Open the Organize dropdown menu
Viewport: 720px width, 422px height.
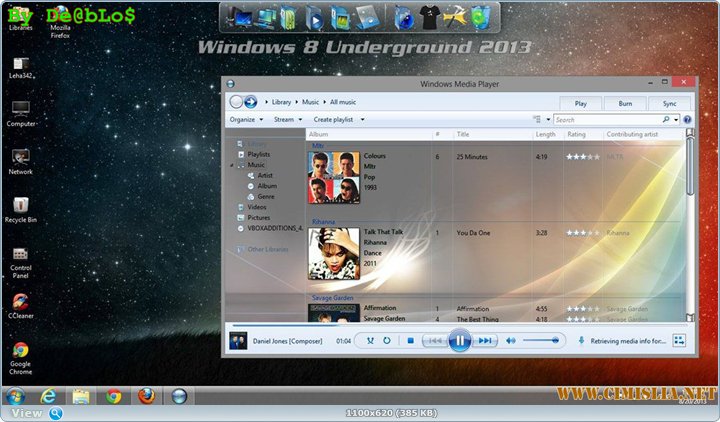point(245,119)
